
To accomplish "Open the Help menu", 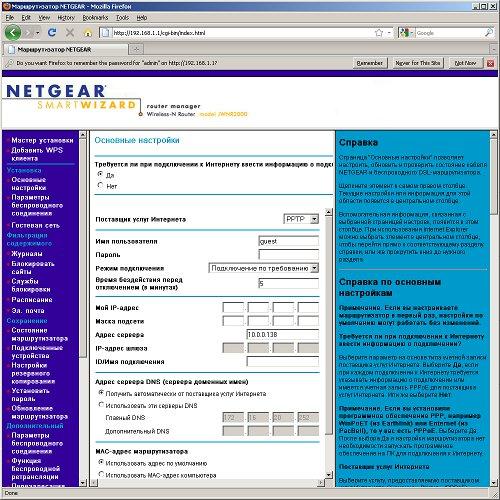I will point(142,18).
